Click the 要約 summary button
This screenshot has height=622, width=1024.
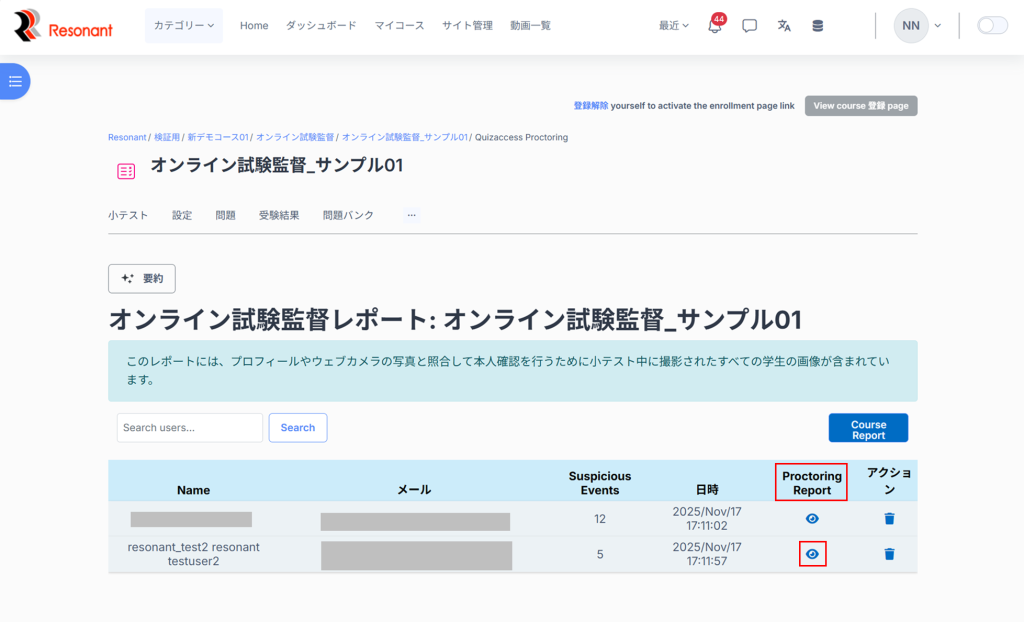pyautogui.click(x=142, y=279)
